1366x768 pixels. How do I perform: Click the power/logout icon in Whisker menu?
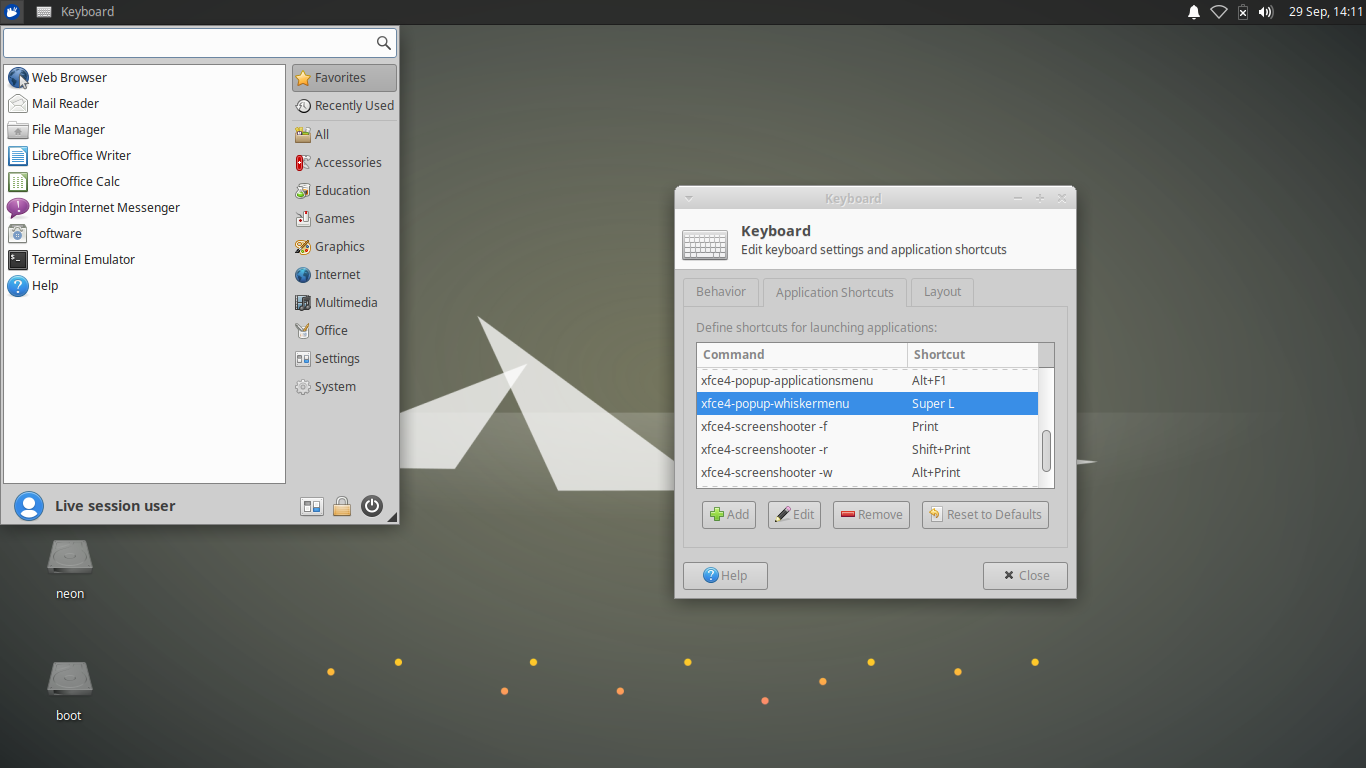372,506
